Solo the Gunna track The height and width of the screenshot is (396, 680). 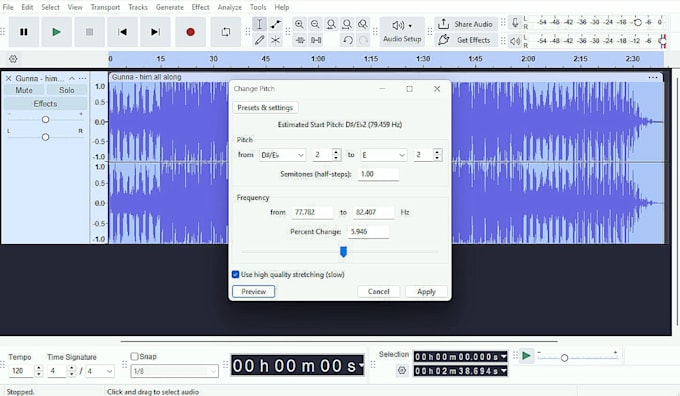tap(66, 90)
